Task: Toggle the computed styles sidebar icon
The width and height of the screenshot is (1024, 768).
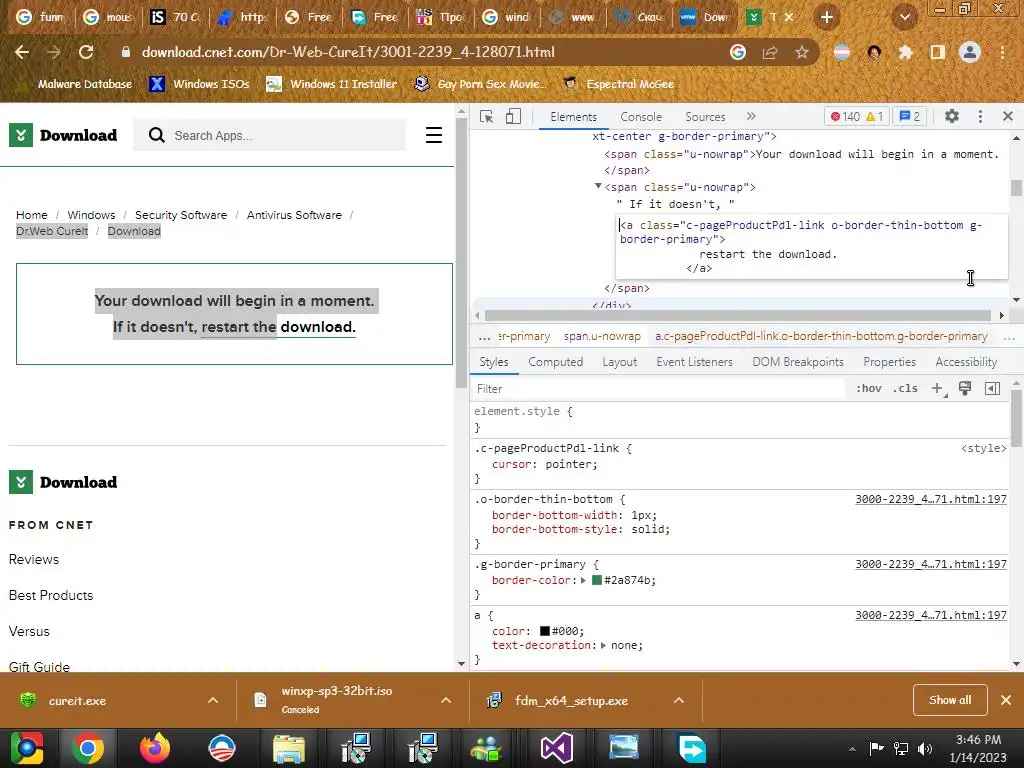Action: pyautogui.click(x=992, y=388)
